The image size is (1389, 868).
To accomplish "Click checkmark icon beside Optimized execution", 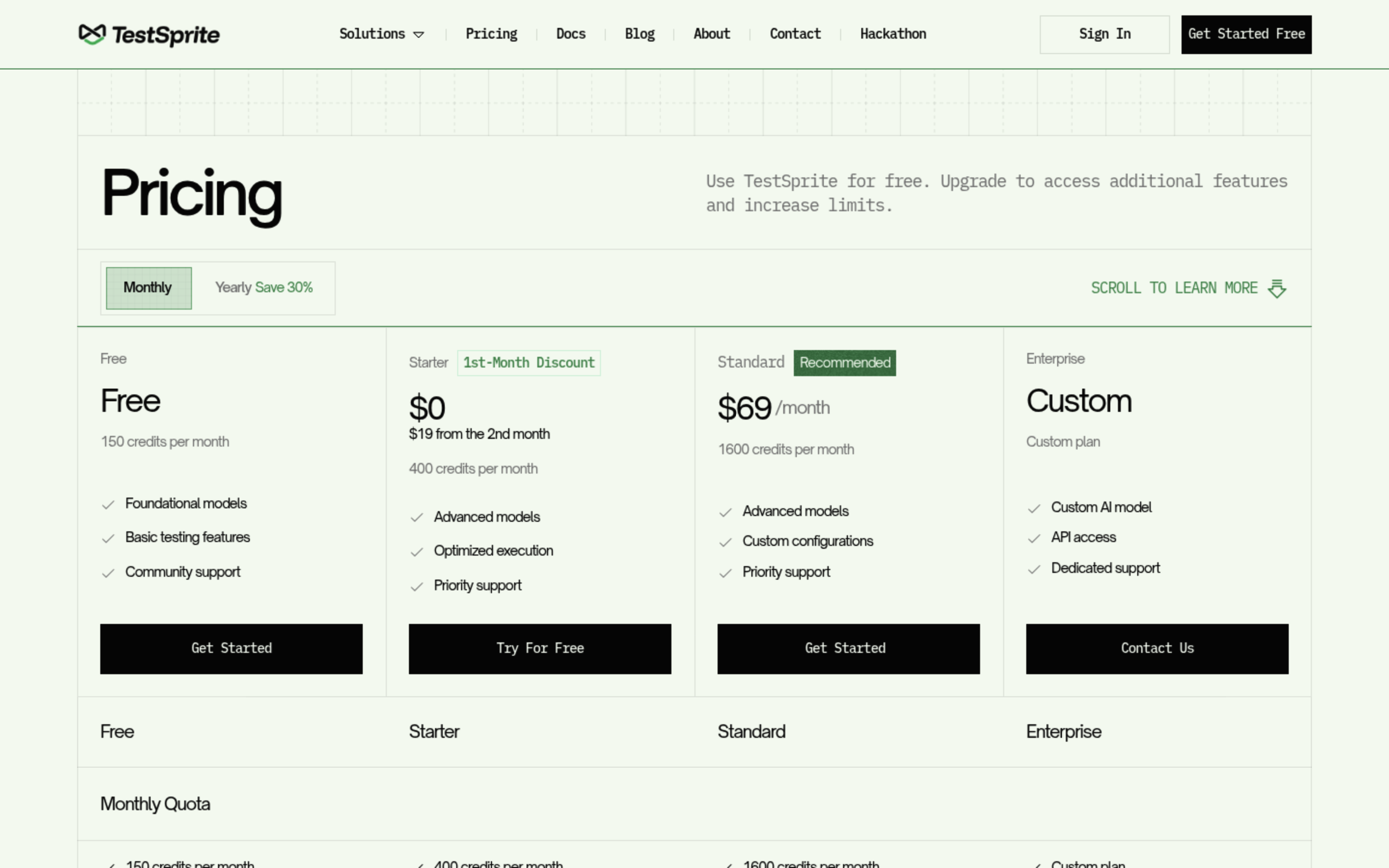I will tap(417, 552).
